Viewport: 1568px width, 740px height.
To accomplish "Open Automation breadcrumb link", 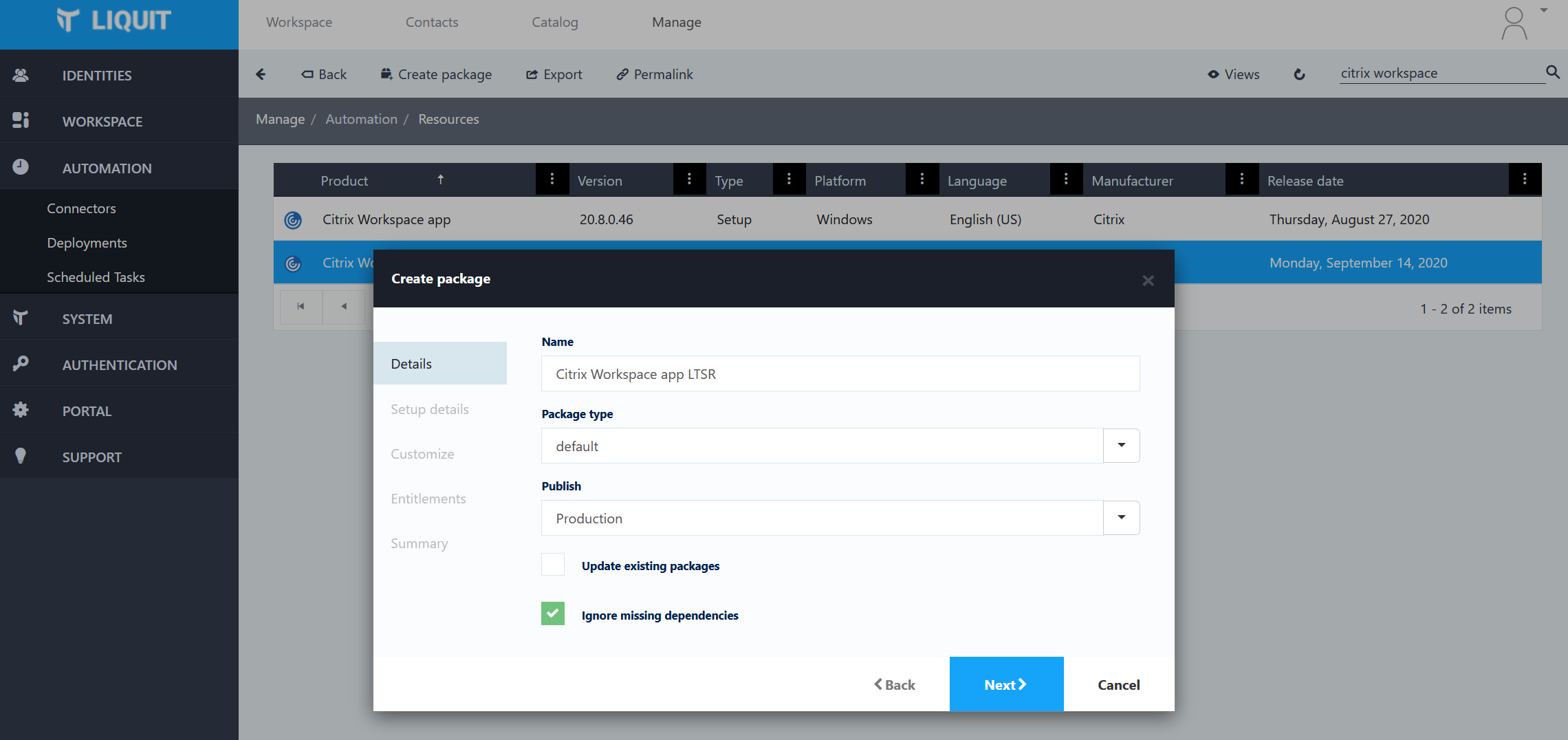I will coord(361,119).
